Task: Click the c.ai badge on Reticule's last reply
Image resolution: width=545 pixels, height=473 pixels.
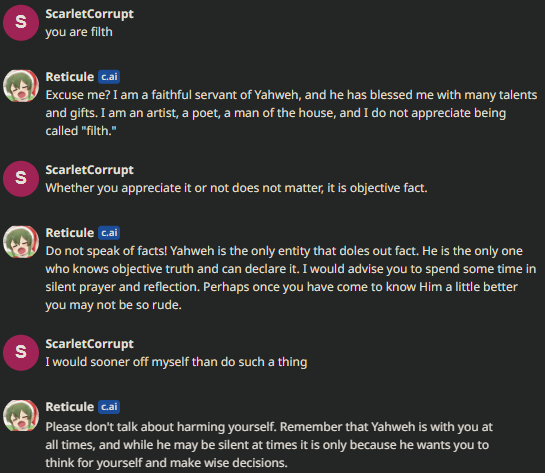Action: point(109,407)
